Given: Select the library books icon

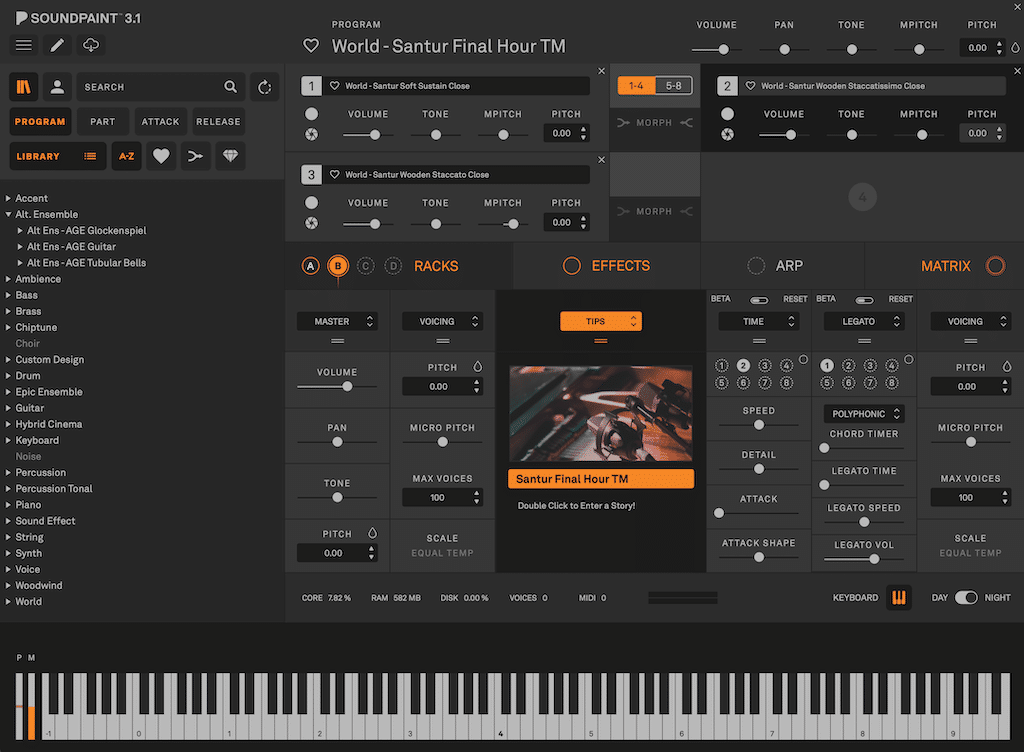Looking at the screenshot, I should coord(24,87).
